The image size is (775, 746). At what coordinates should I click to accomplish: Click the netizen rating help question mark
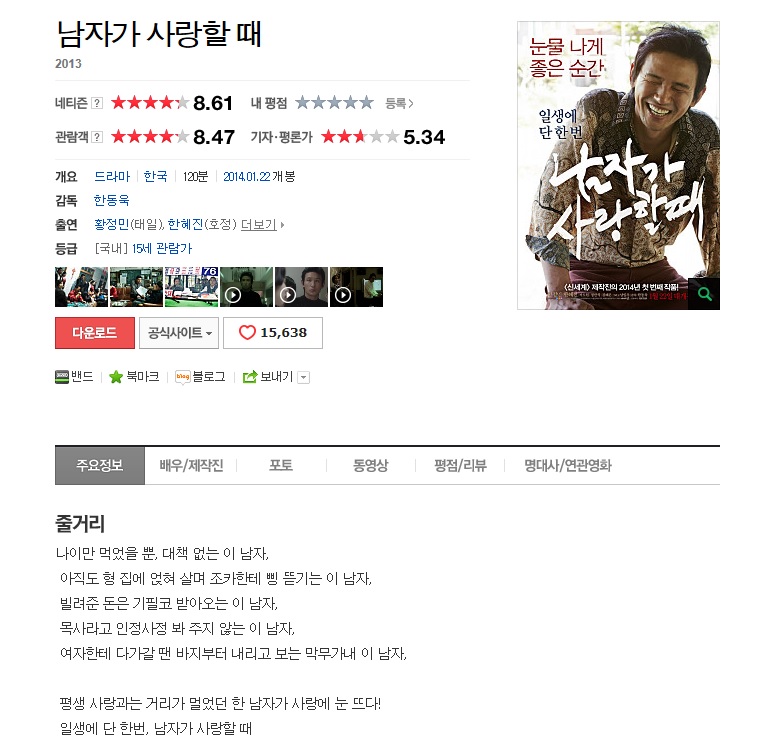[97, 103]
